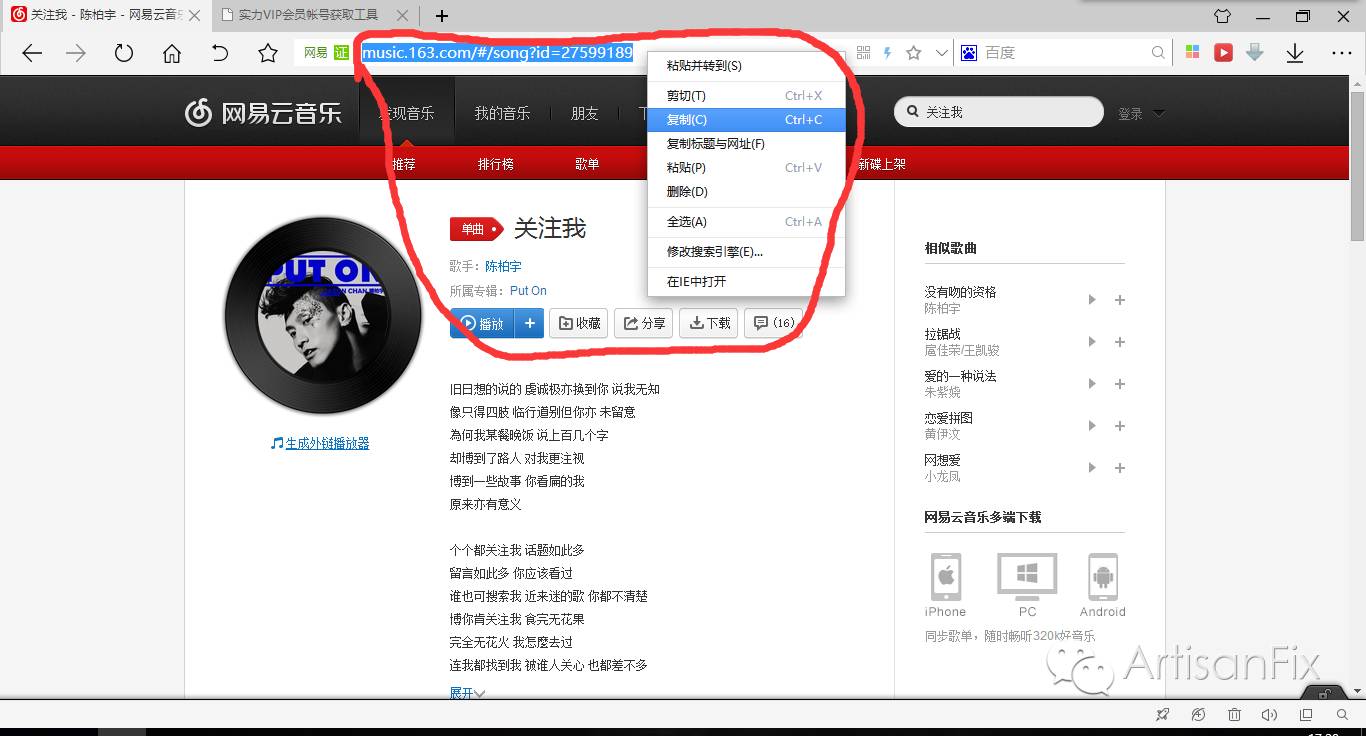Click the PC download icon
Viewport: 1366px width, 736px height.
(x=1027, y=576)
